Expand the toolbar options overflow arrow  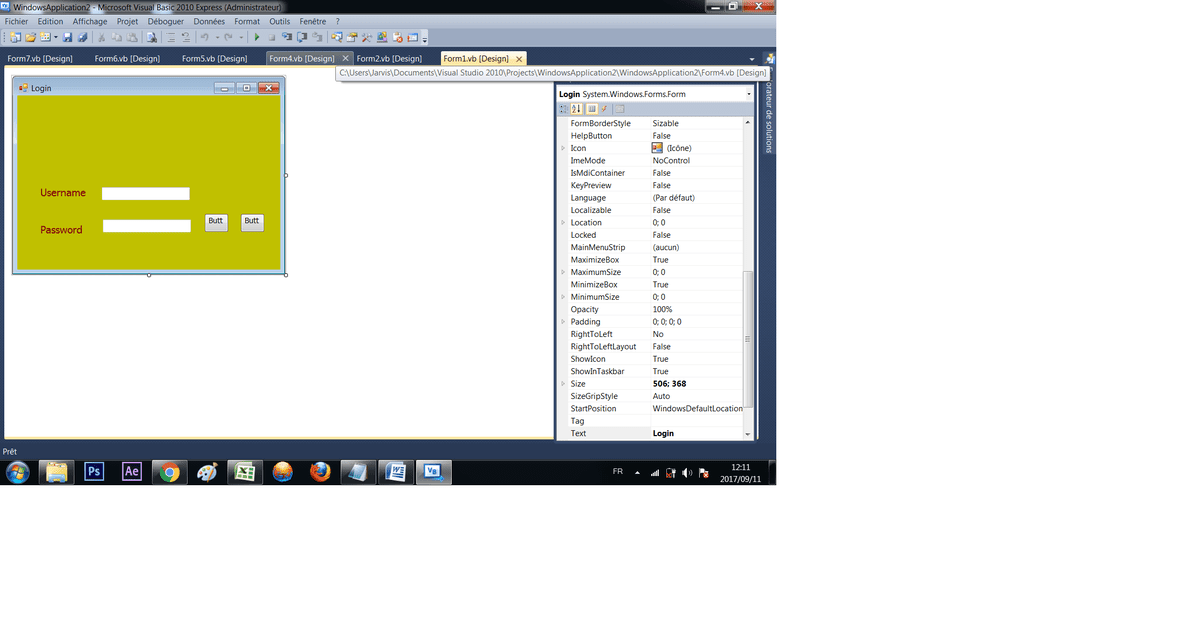[425, 39]
